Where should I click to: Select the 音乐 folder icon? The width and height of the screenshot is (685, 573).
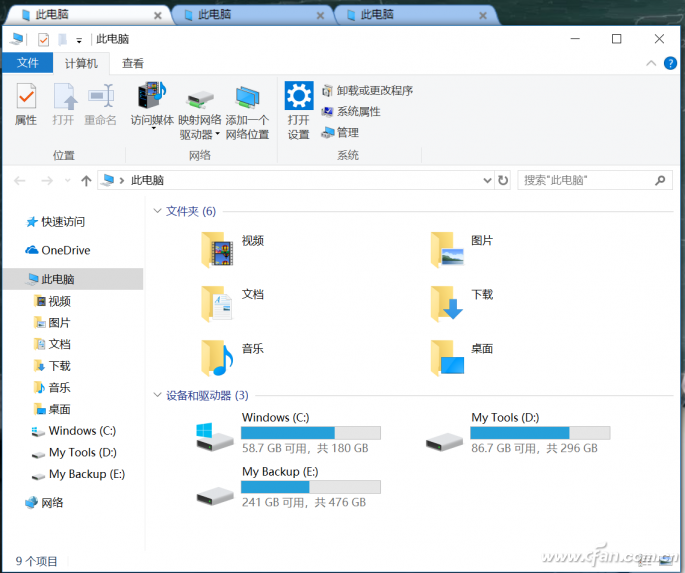[217, 357]
